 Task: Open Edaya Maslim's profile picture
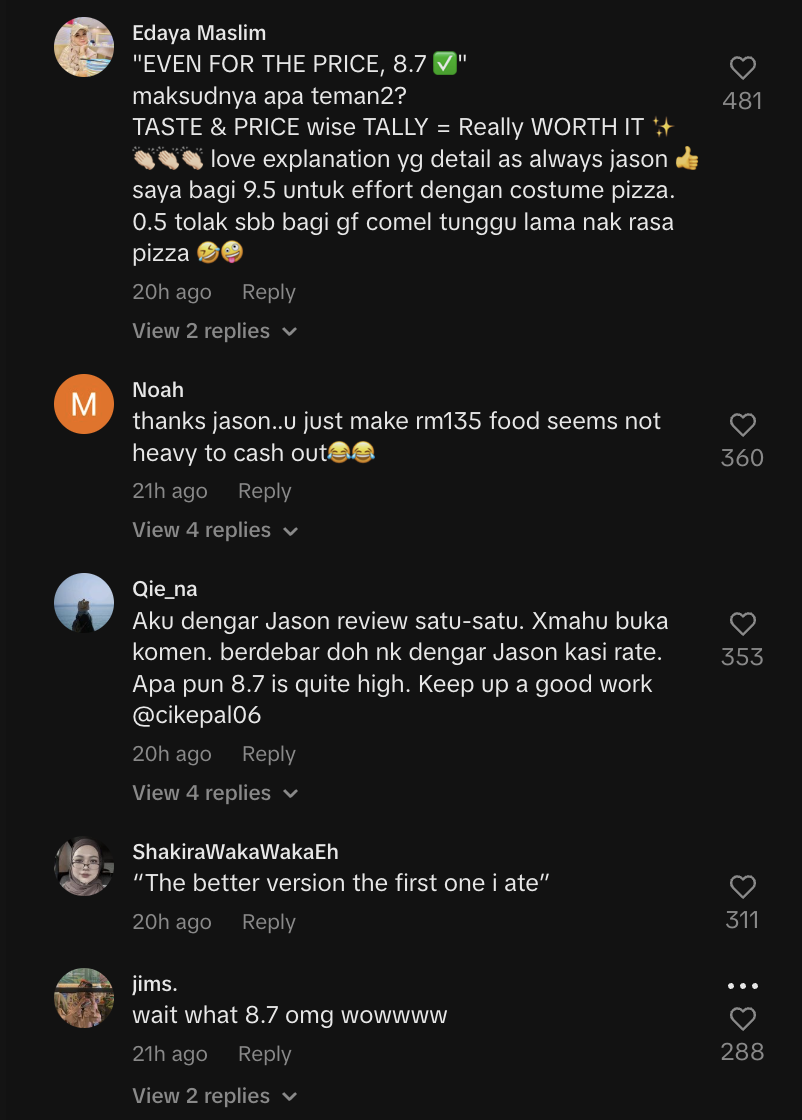(x=84, y=47)
